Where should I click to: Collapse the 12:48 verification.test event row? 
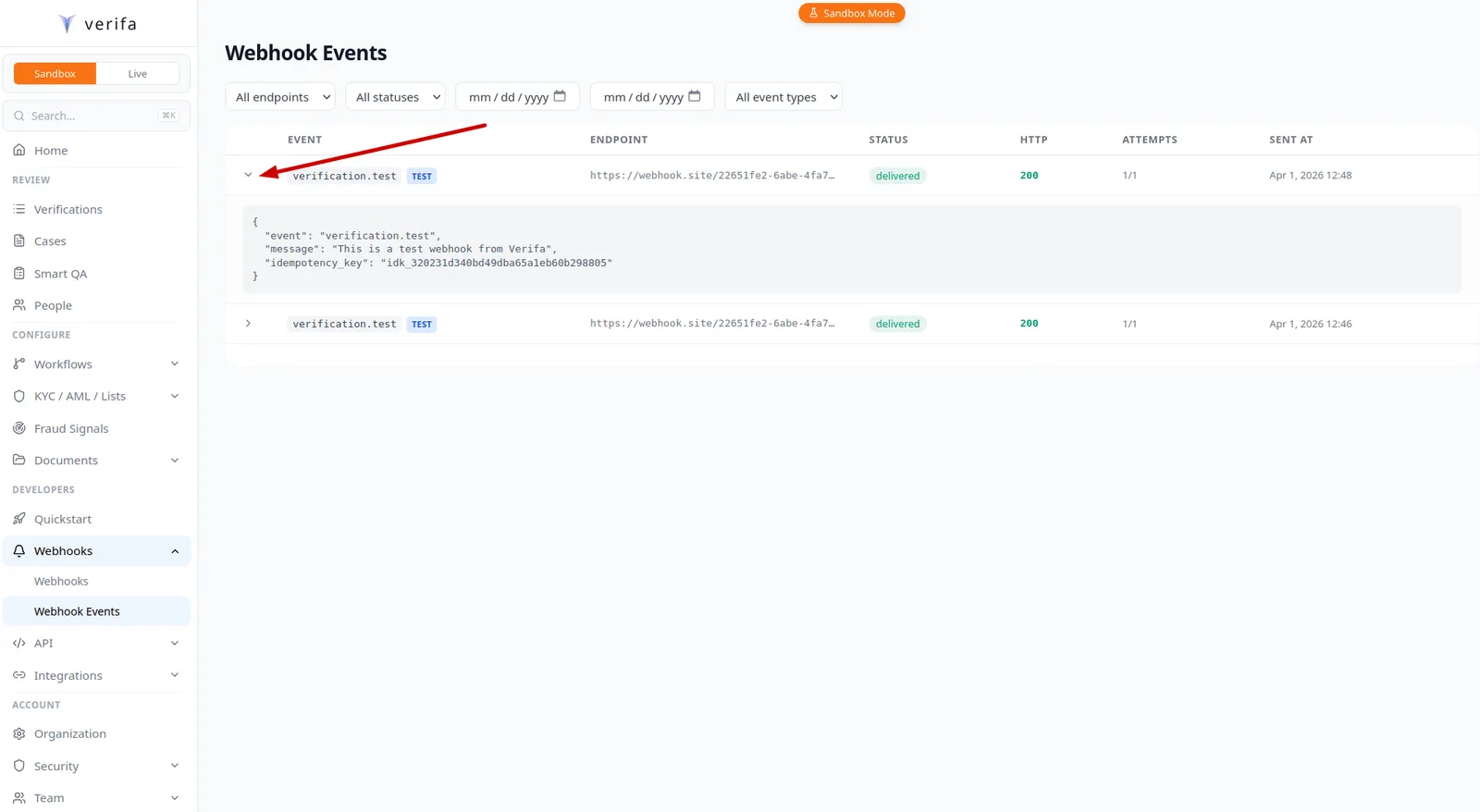tap(248, 175)
